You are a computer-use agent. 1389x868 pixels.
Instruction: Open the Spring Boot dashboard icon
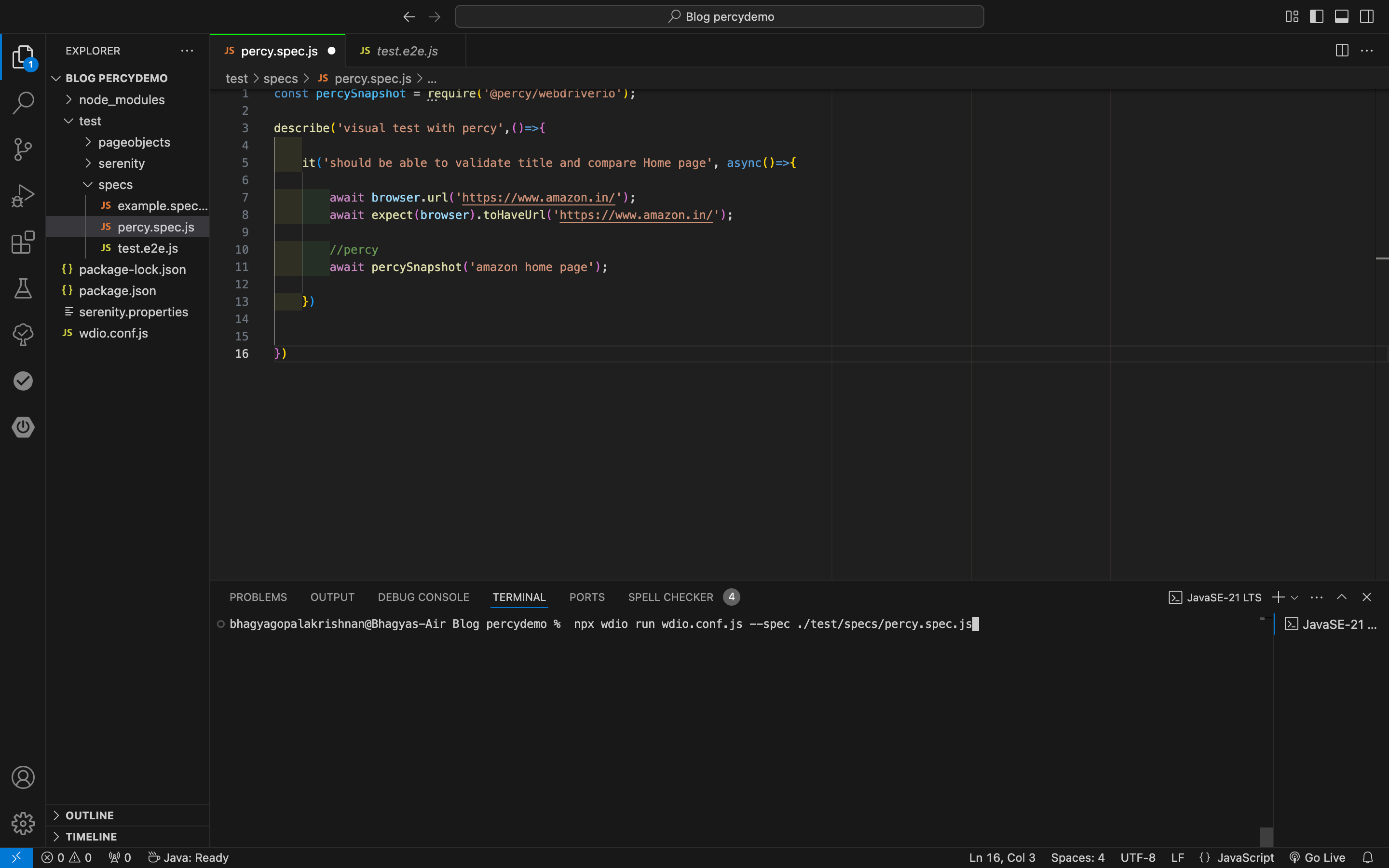(x=23, y=427)
